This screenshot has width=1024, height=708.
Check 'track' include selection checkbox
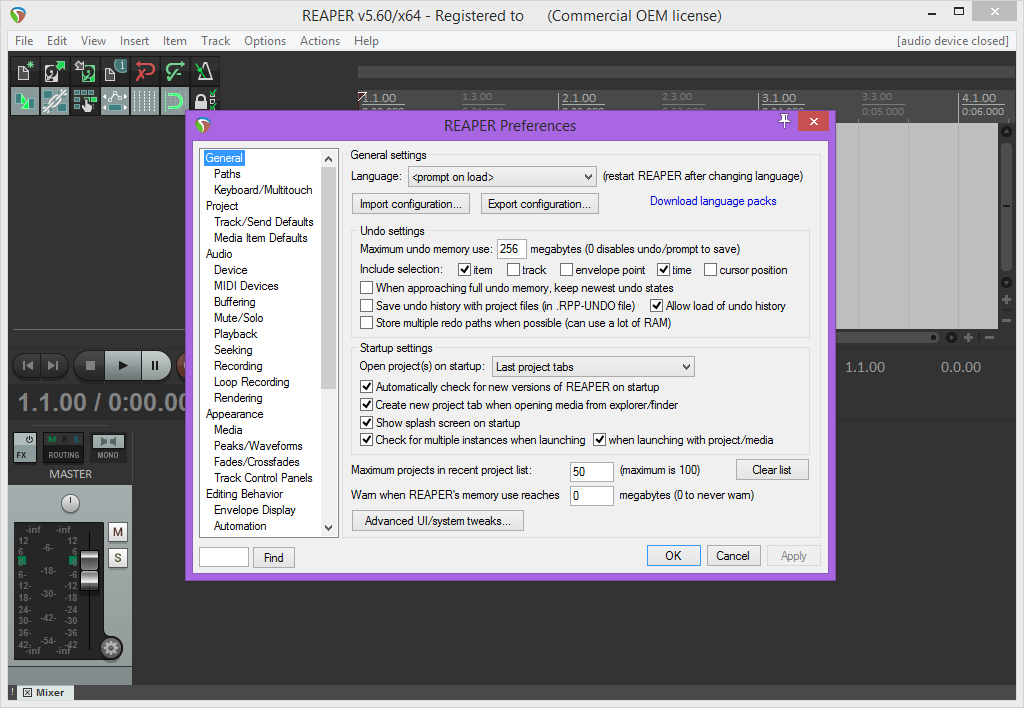click(513, 270)
